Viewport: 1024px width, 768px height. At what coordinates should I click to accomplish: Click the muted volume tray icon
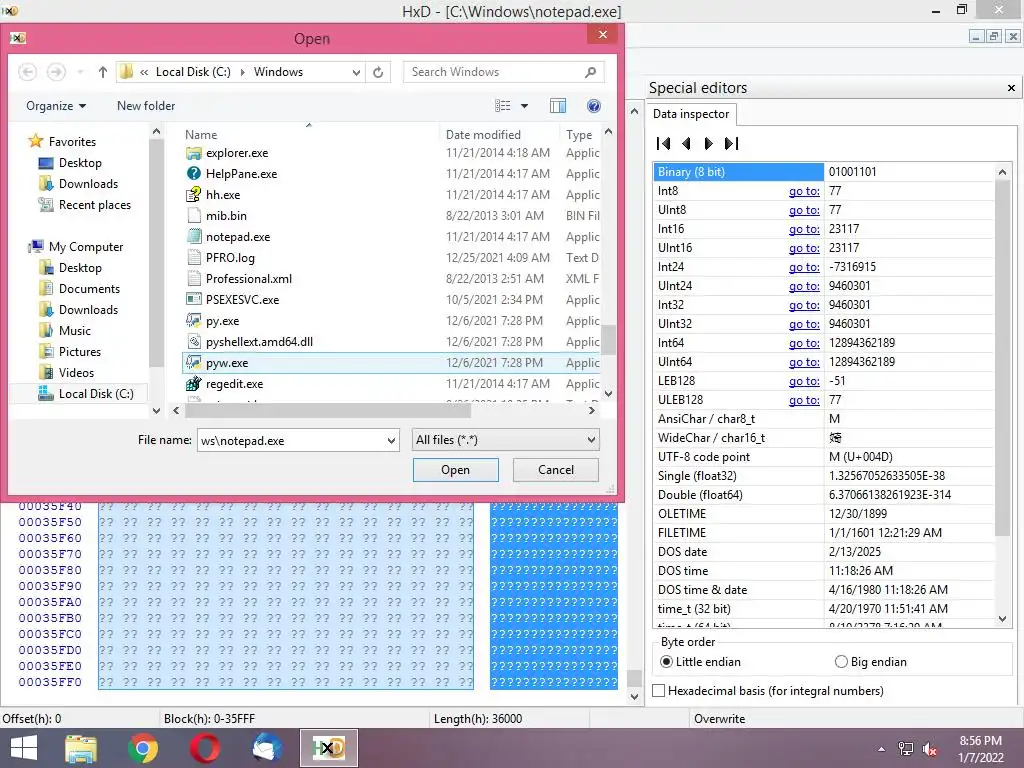(930, 749)
